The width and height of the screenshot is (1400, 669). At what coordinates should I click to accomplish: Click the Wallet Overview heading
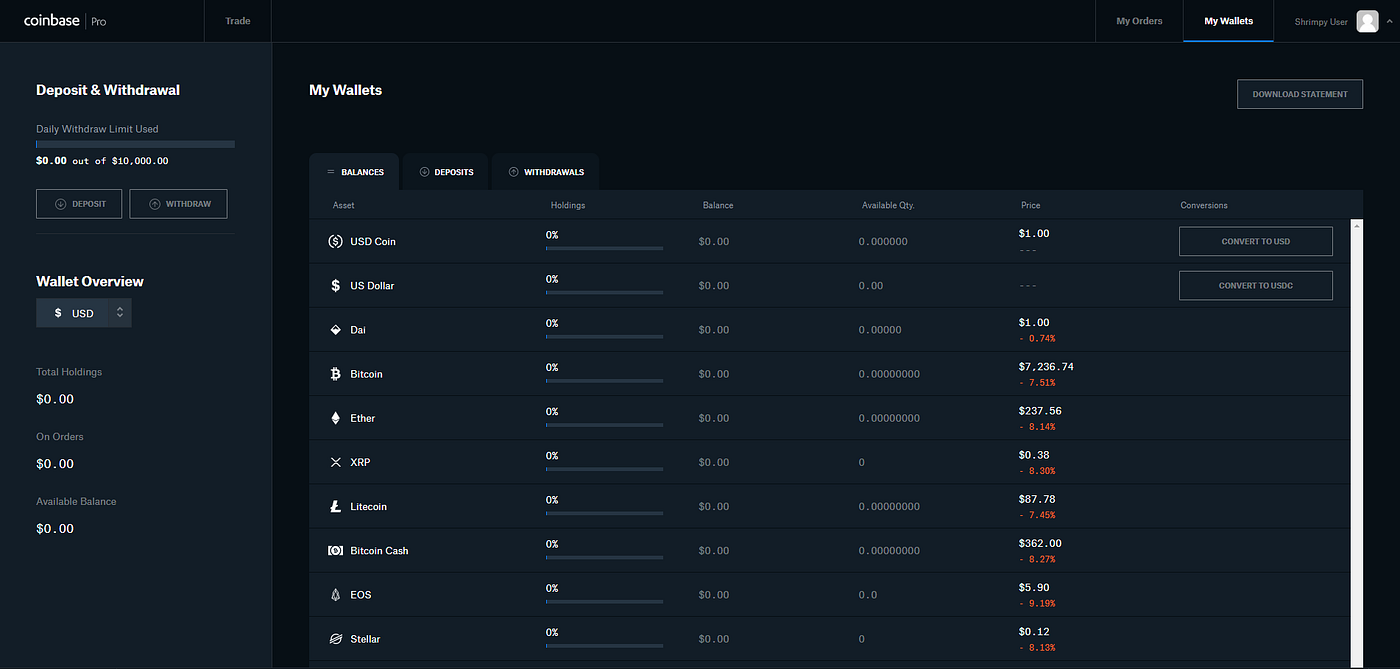pyautogui.click(x=90, y=281)
